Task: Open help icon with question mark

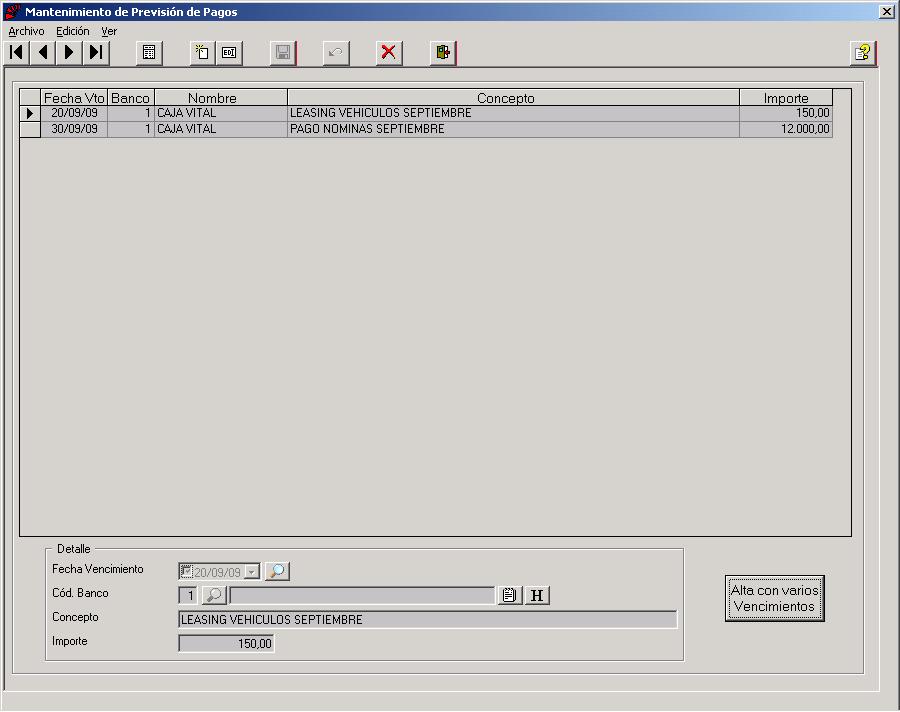Action: (863, 53)
